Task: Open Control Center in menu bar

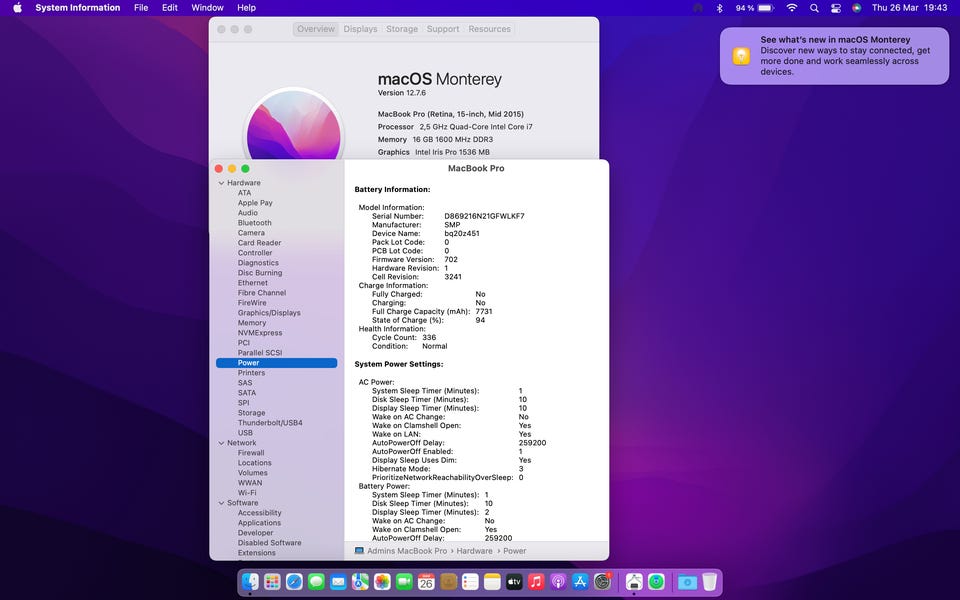Action: pos(836,8)
